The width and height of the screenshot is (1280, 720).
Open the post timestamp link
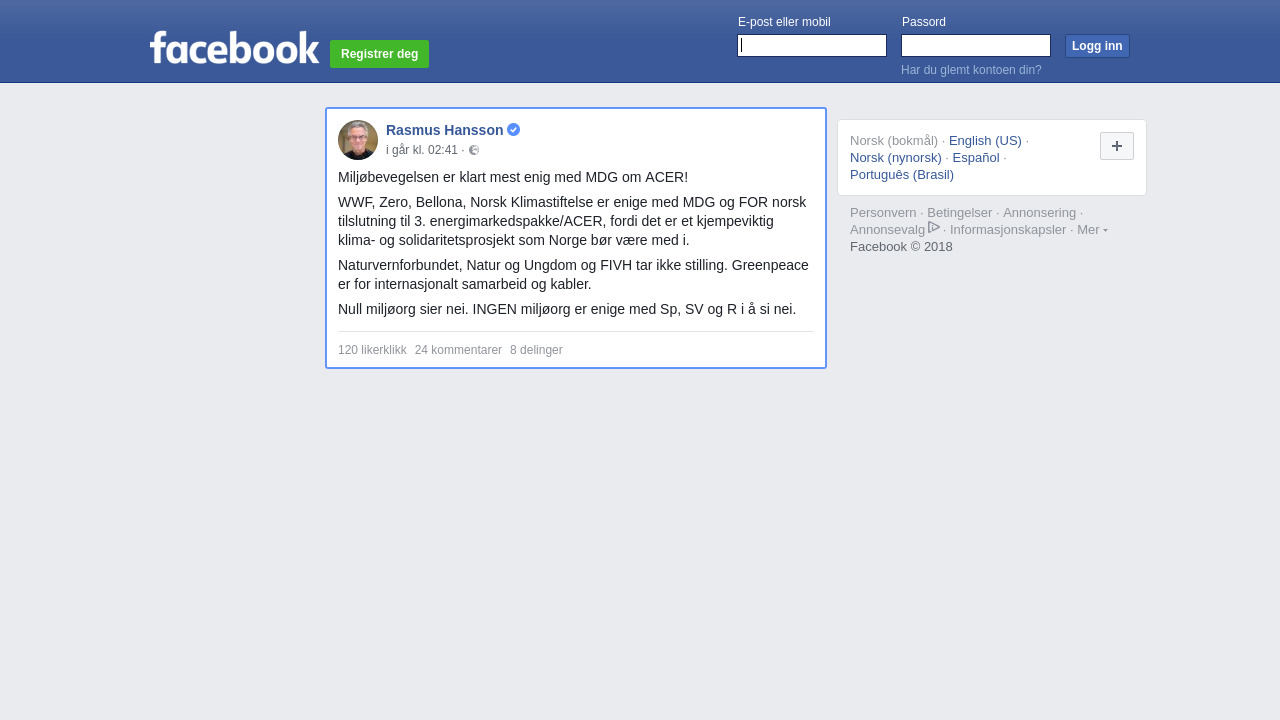(422, 150)
